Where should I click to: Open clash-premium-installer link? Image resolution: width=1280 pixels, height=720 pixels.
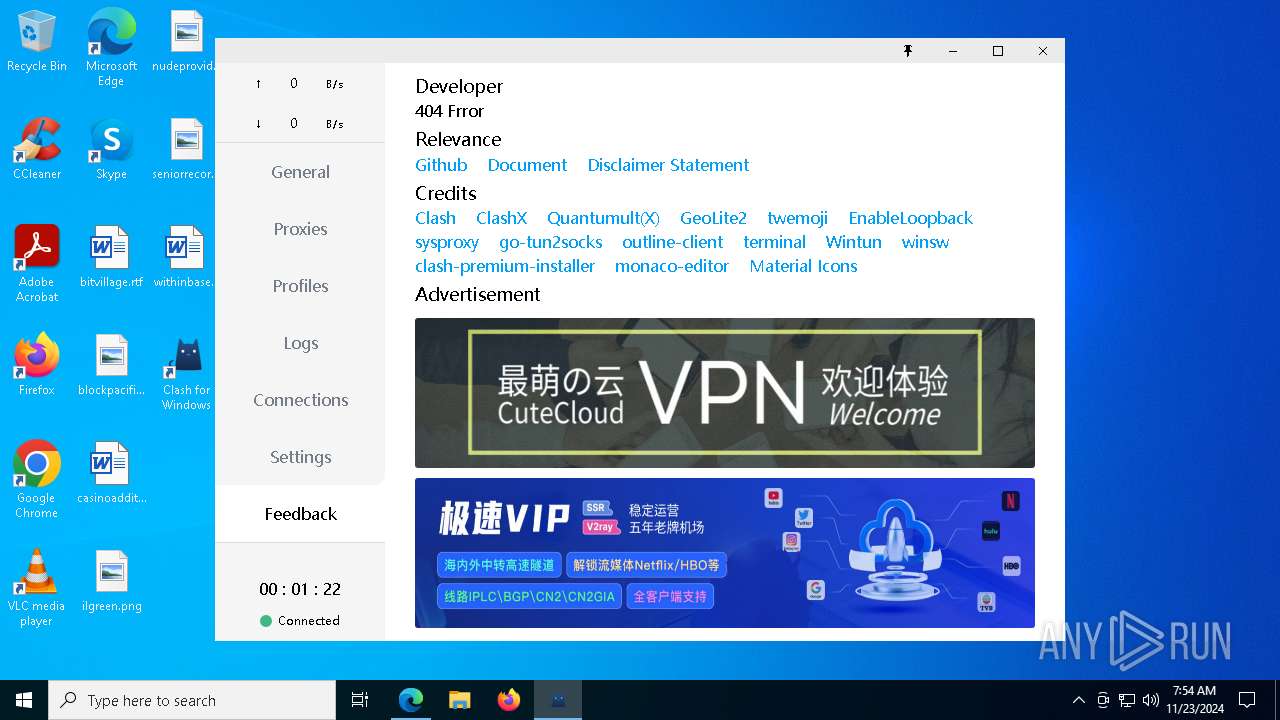[x=505, y=266]
